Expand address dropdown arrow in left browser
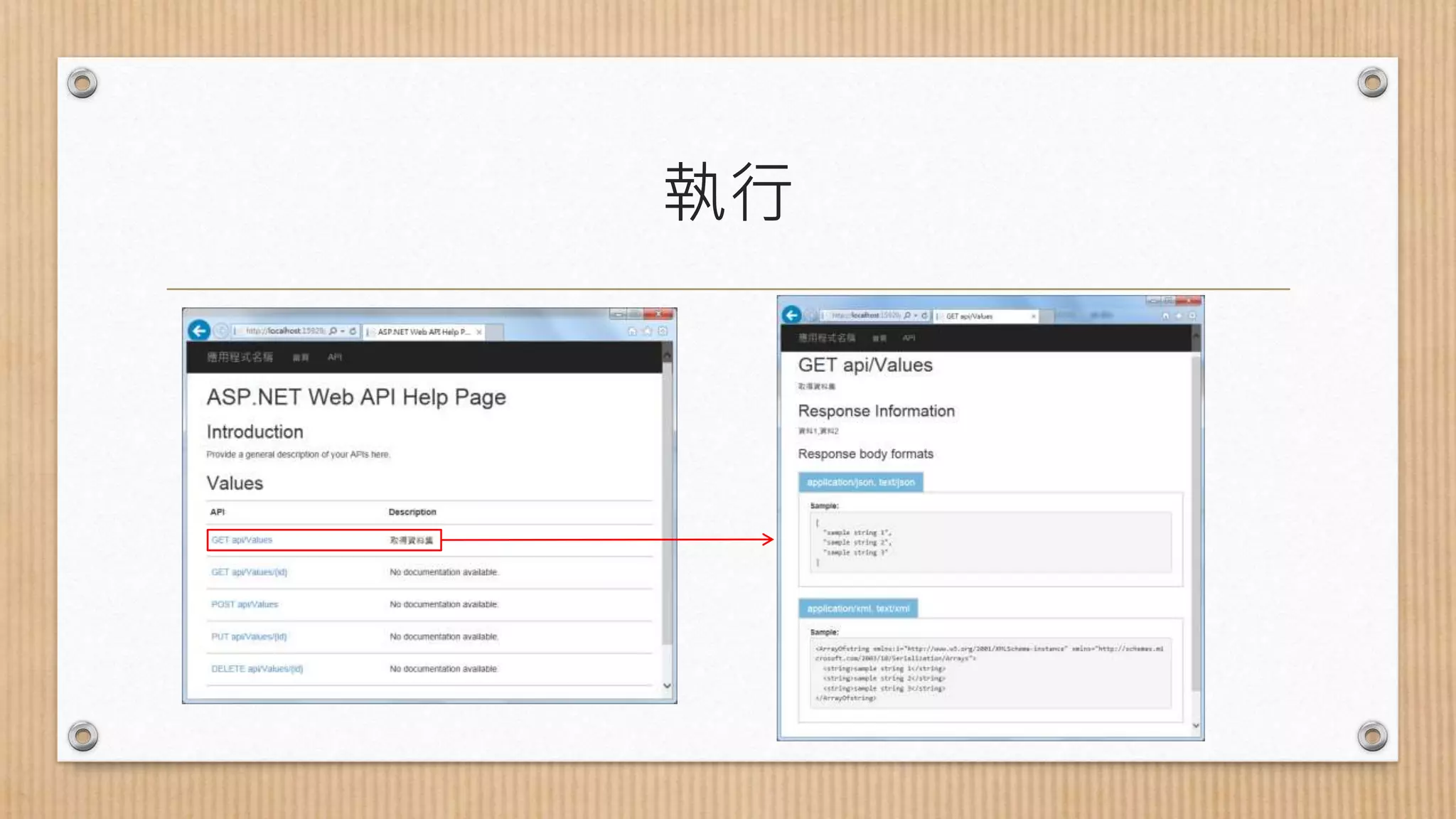The height and width of the screenshot is (819, 1456). click(x=343, y=331)
